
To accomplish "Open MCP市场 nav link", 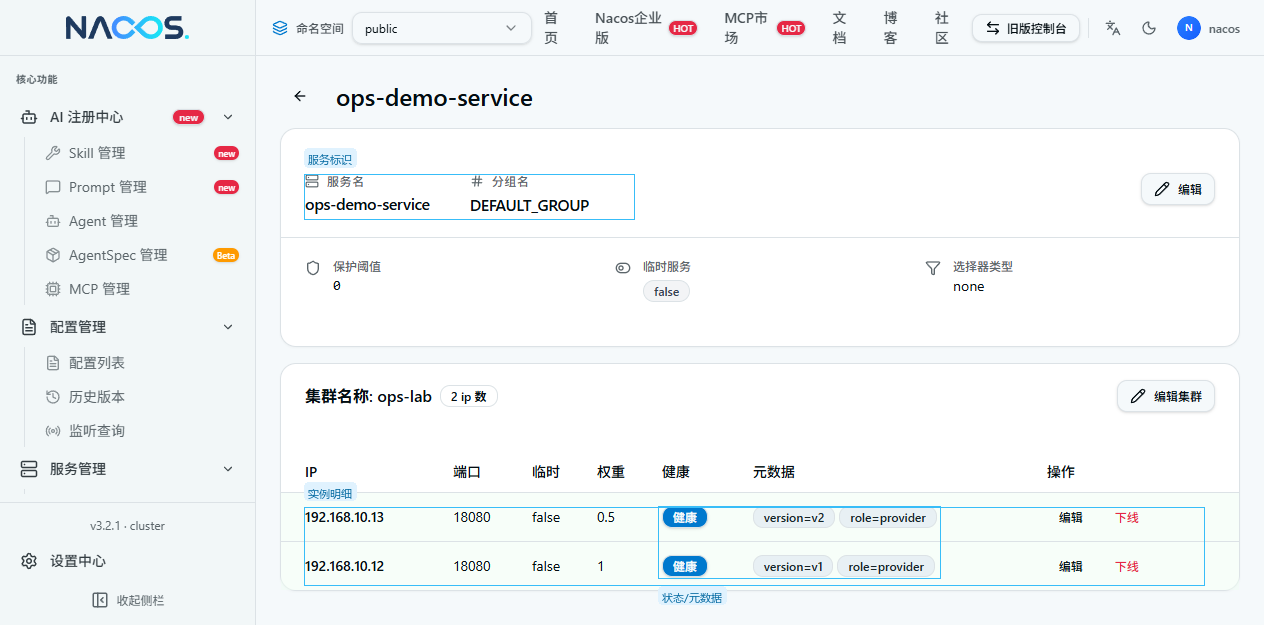I will click(747, 28).
